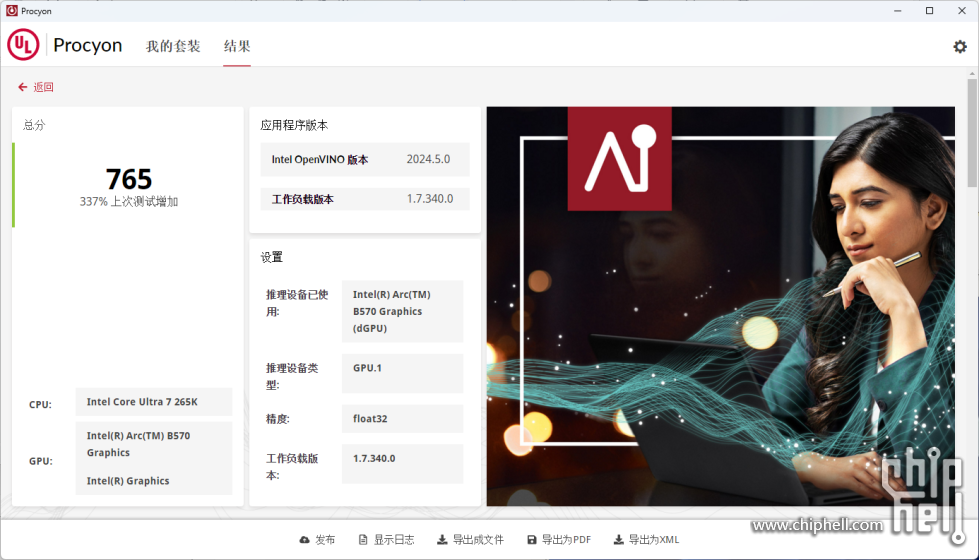Click the export to file download icon
This screenshot has width=979, height=560.
(441, 539)
